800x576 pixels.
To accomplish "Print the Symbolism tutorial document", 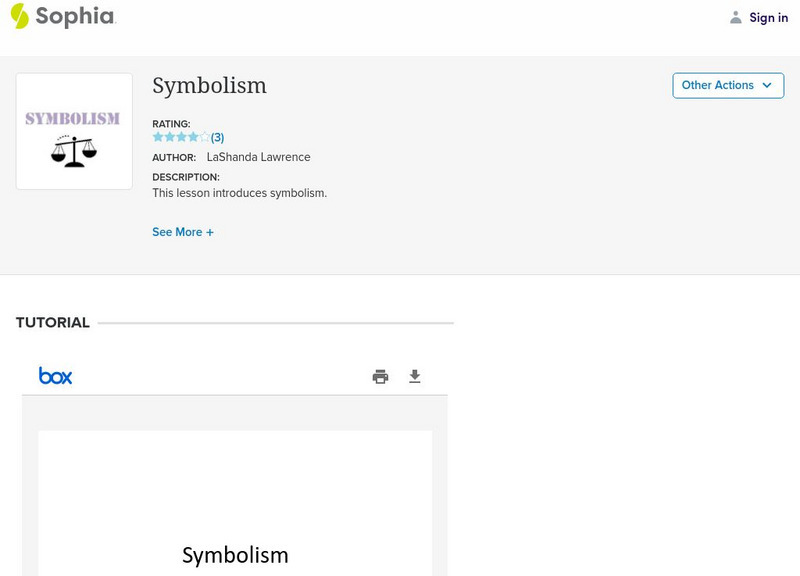I will pos(380,376).
